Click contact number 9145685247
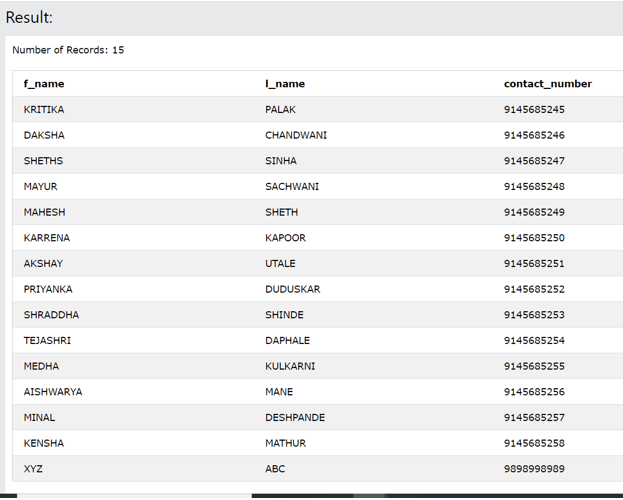The image size is (623, 500). [534, 161]
